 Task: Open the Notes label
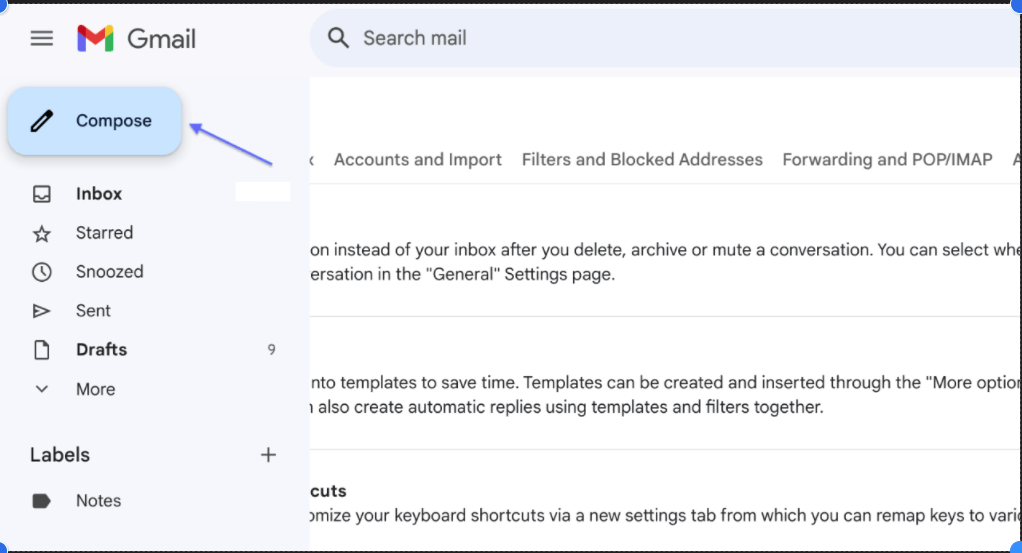tap(98, 501)
